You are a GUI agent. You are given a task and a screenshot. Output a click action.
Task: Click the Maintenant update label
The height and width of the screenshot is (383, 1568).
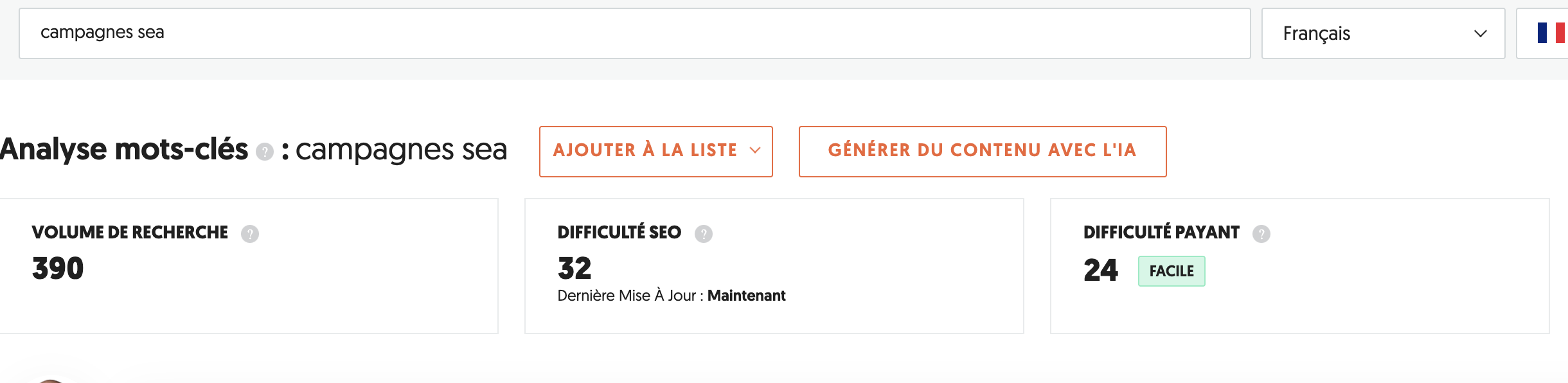click(746, 296)
